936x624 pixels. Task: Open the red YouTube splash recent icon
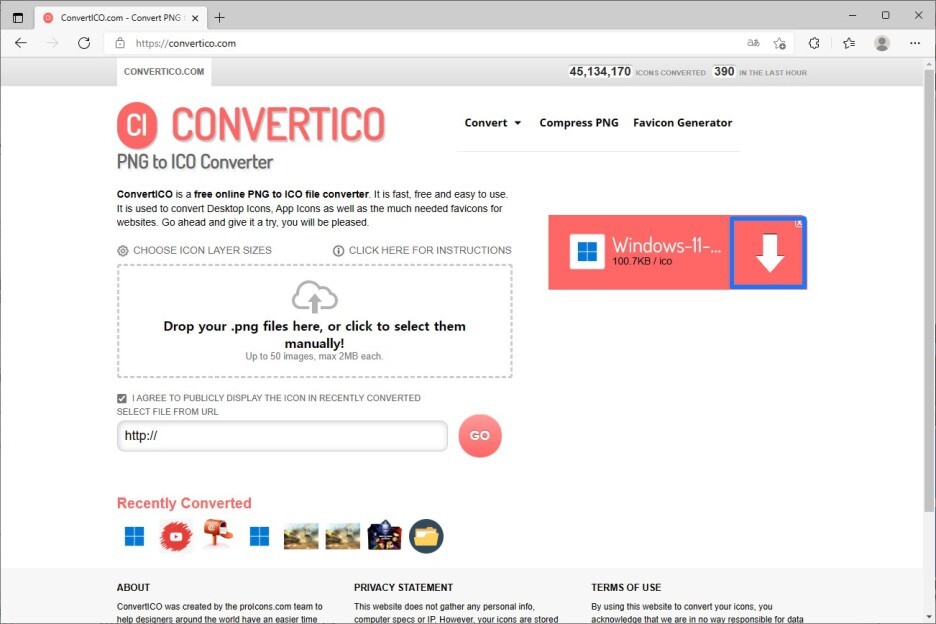point(176,536)
